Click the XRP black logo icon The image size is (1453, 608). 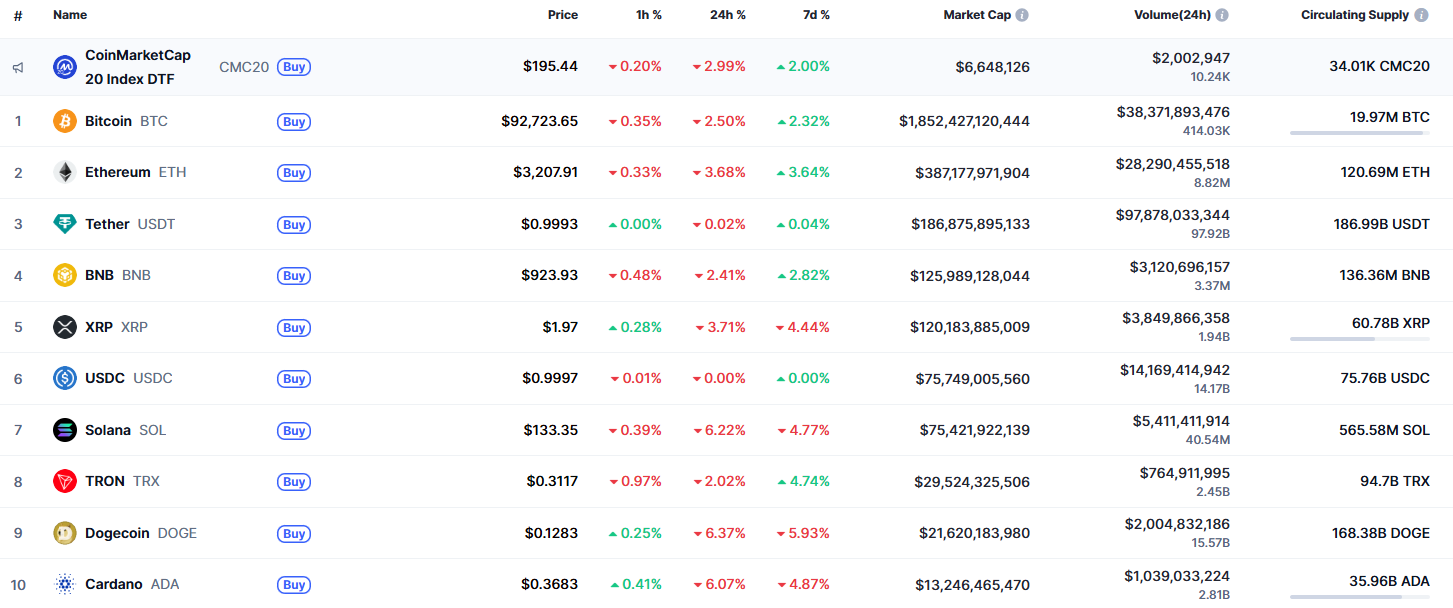pos(65,327)
